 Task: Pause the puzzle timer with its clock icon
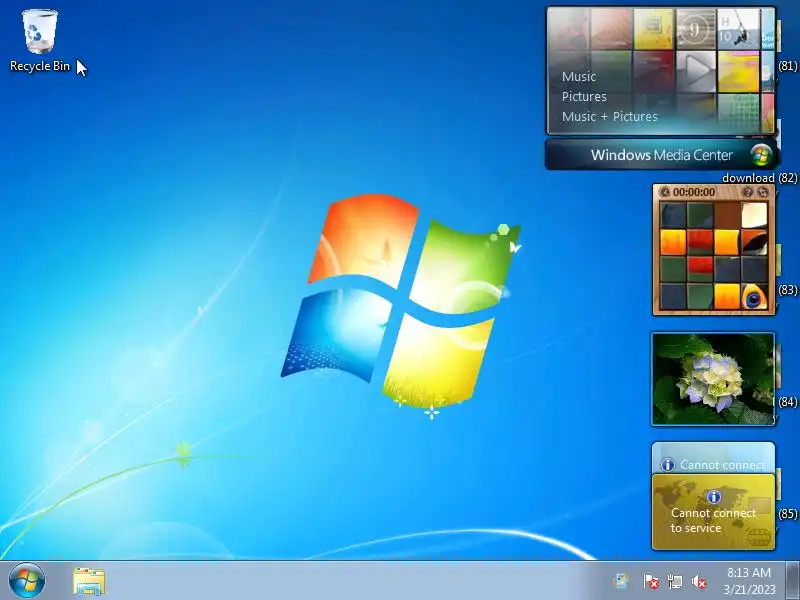(x=664, y=192)
